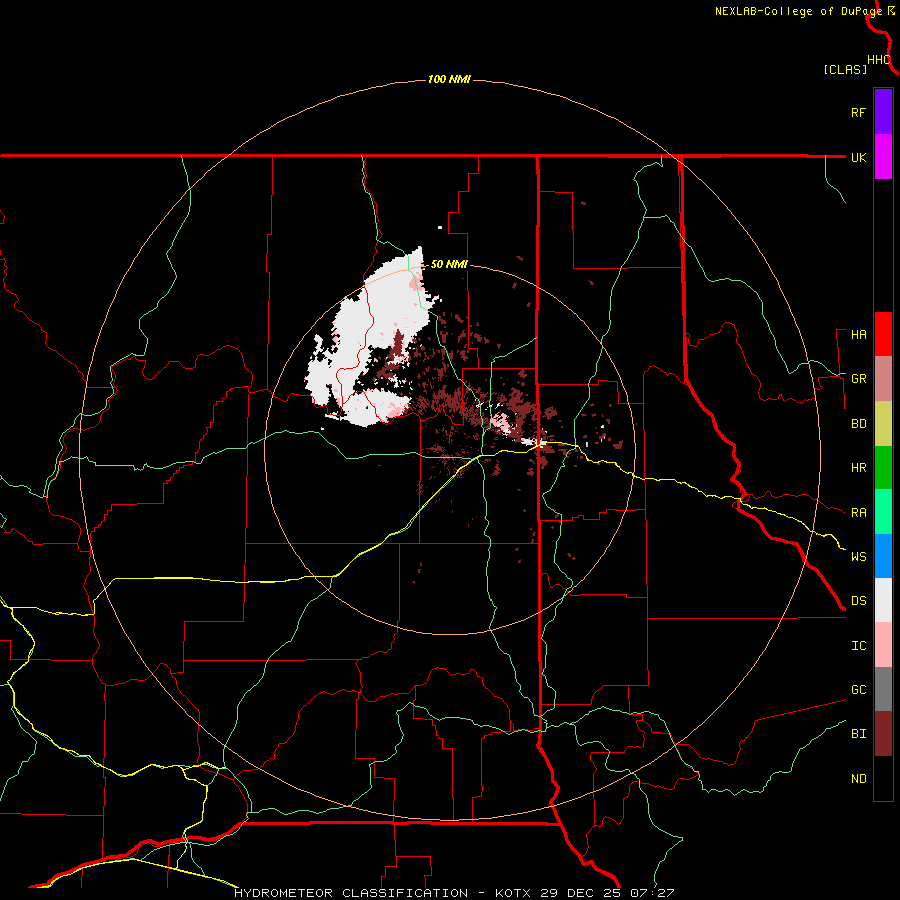Click the Hydrometeor Classification title text

point(351,893)
